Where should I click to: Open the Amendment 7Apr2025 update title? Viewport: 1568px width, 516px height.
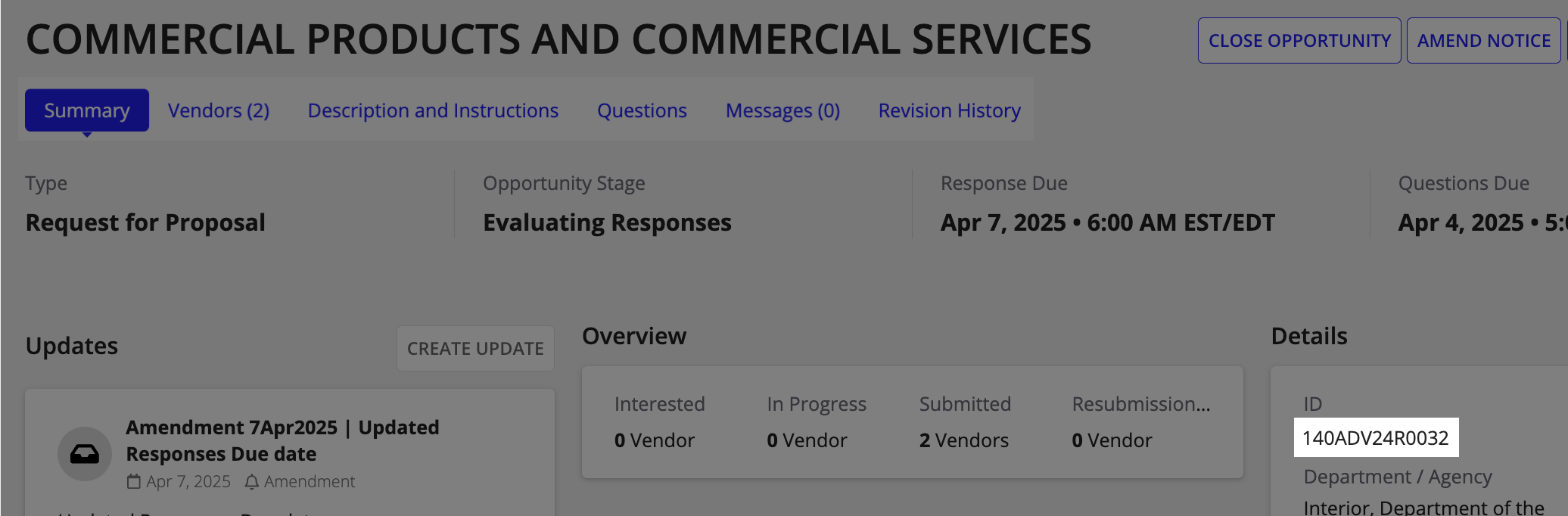click(282, 440)
